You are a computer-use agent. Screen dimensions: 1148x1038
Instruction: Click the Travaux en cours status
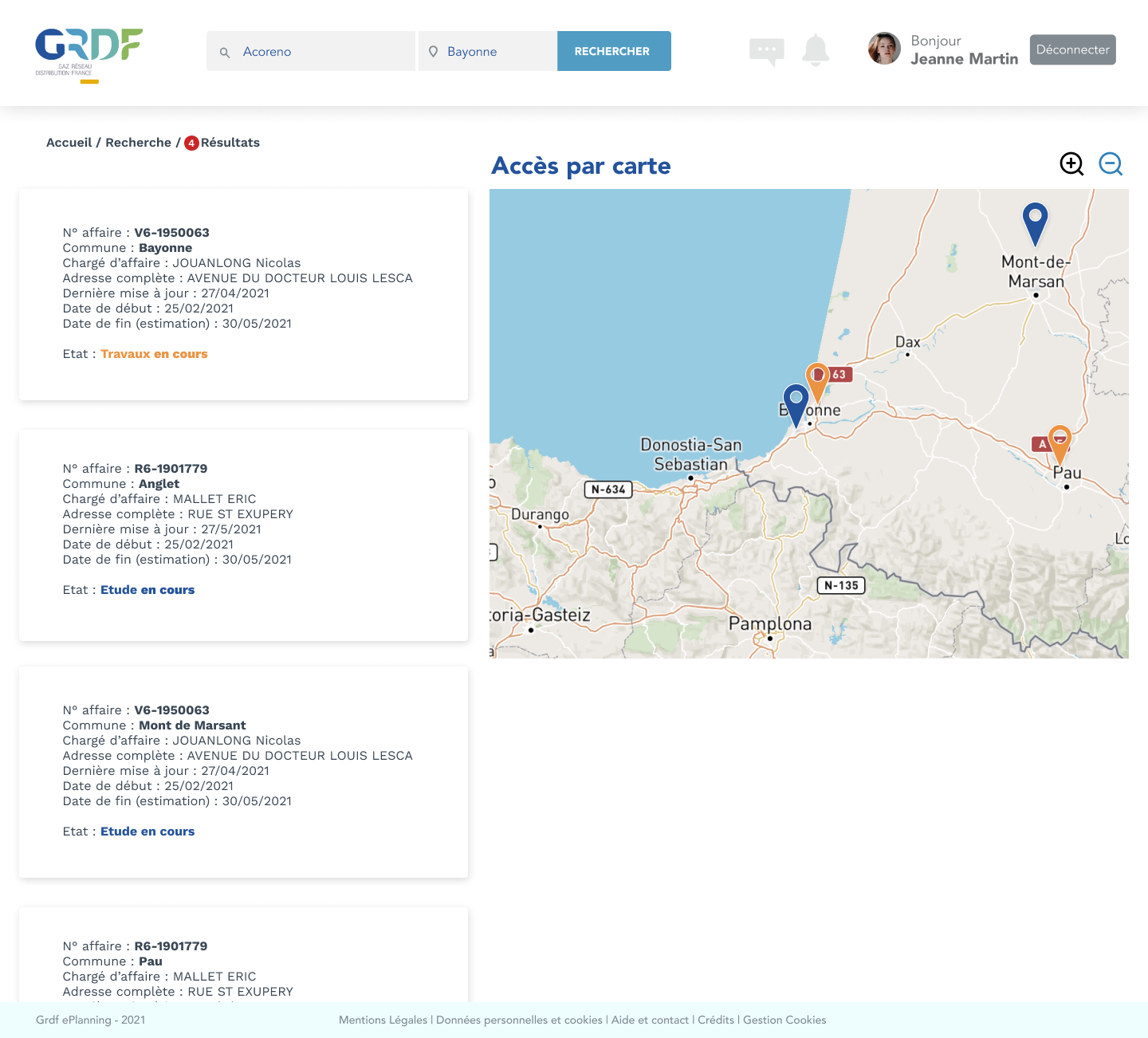(154, 354)
